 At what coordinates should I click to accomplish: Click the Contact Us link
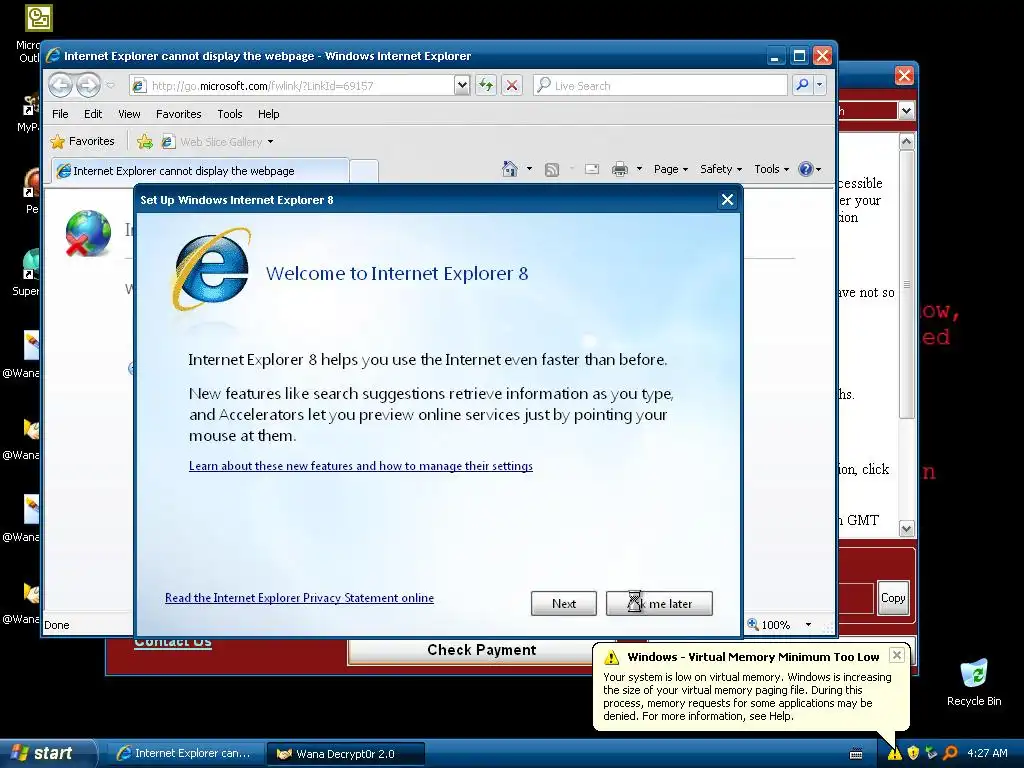click(172, 643)
